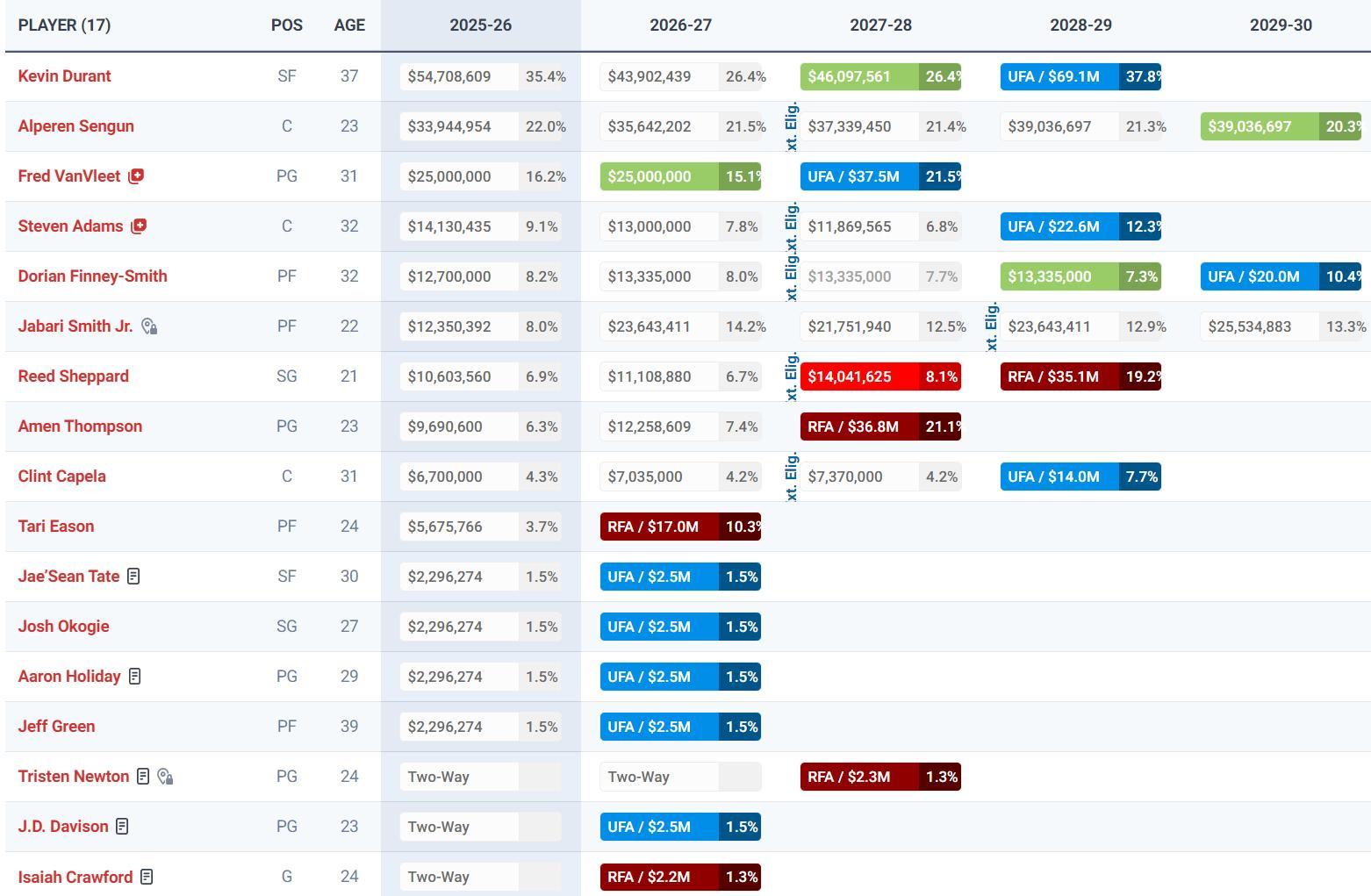Open Kevin Durant's player page
Screen dimensions: 1371x896
64,76
